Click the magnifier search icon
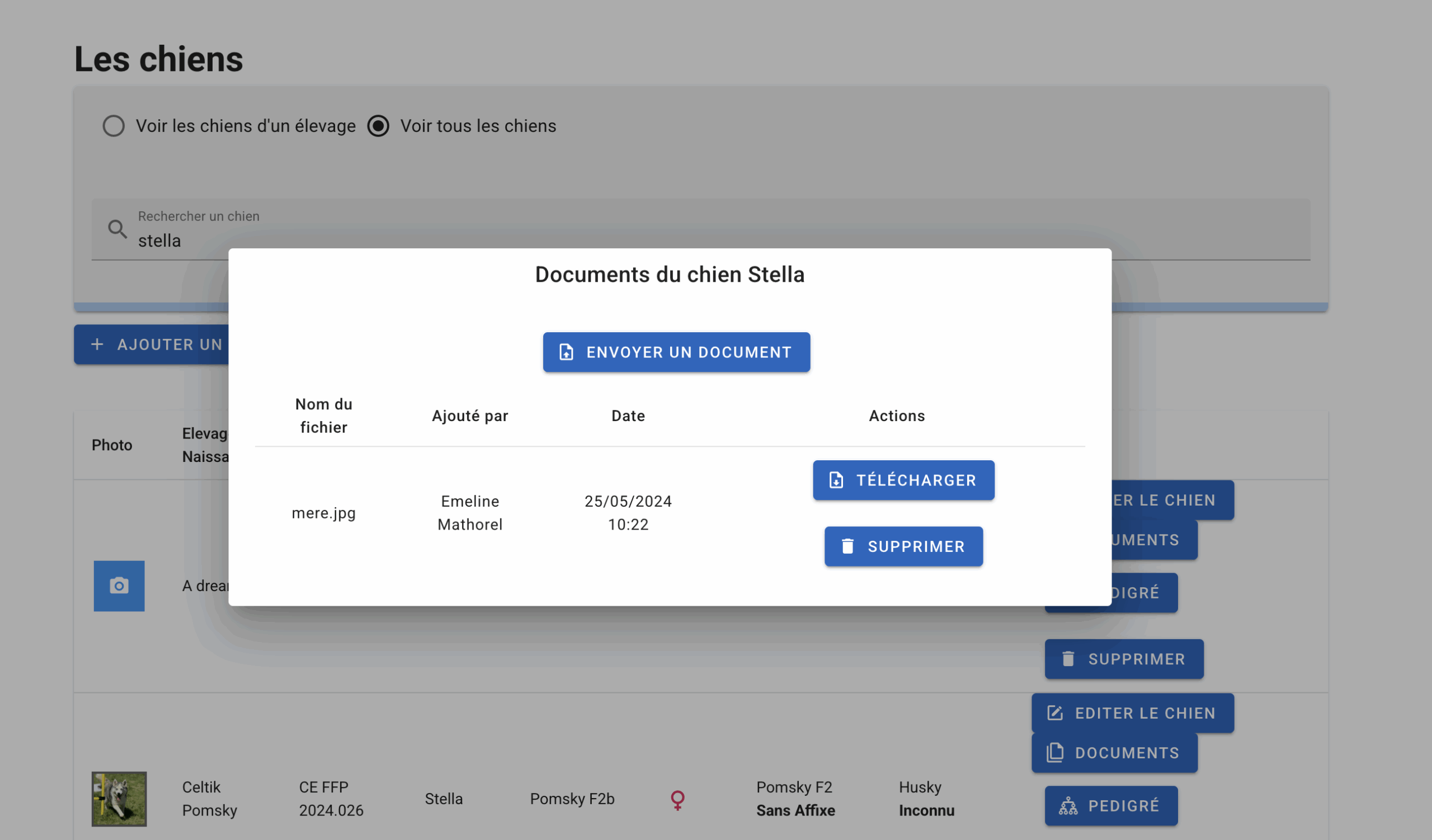The image size is (1432, 840). [117, 229]
